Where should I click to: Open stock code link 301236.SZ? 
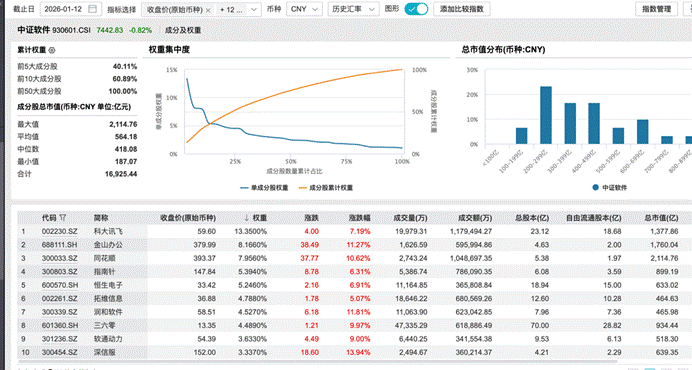[60, 339]
